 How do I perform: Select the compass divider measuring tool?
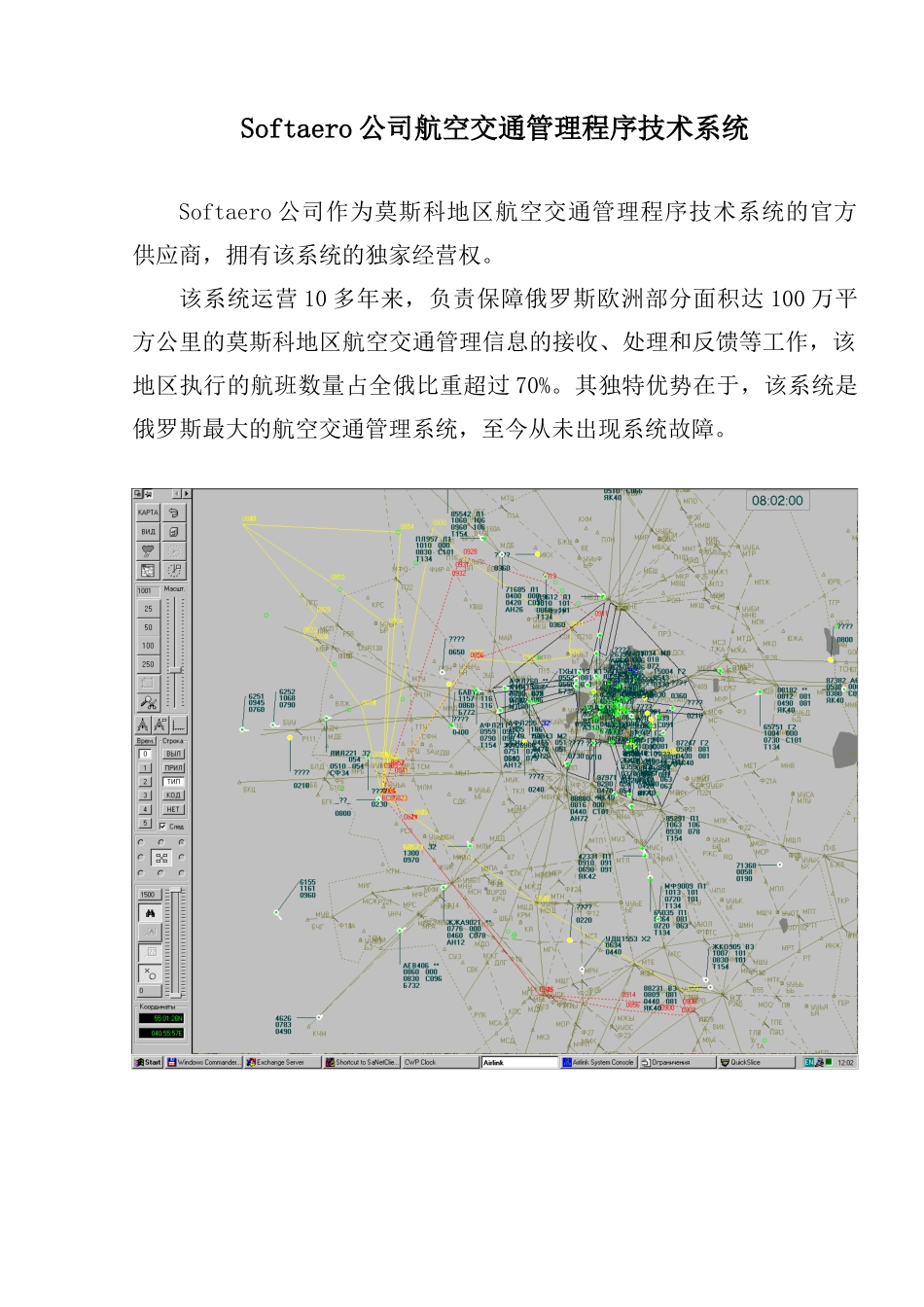(142, 724)
